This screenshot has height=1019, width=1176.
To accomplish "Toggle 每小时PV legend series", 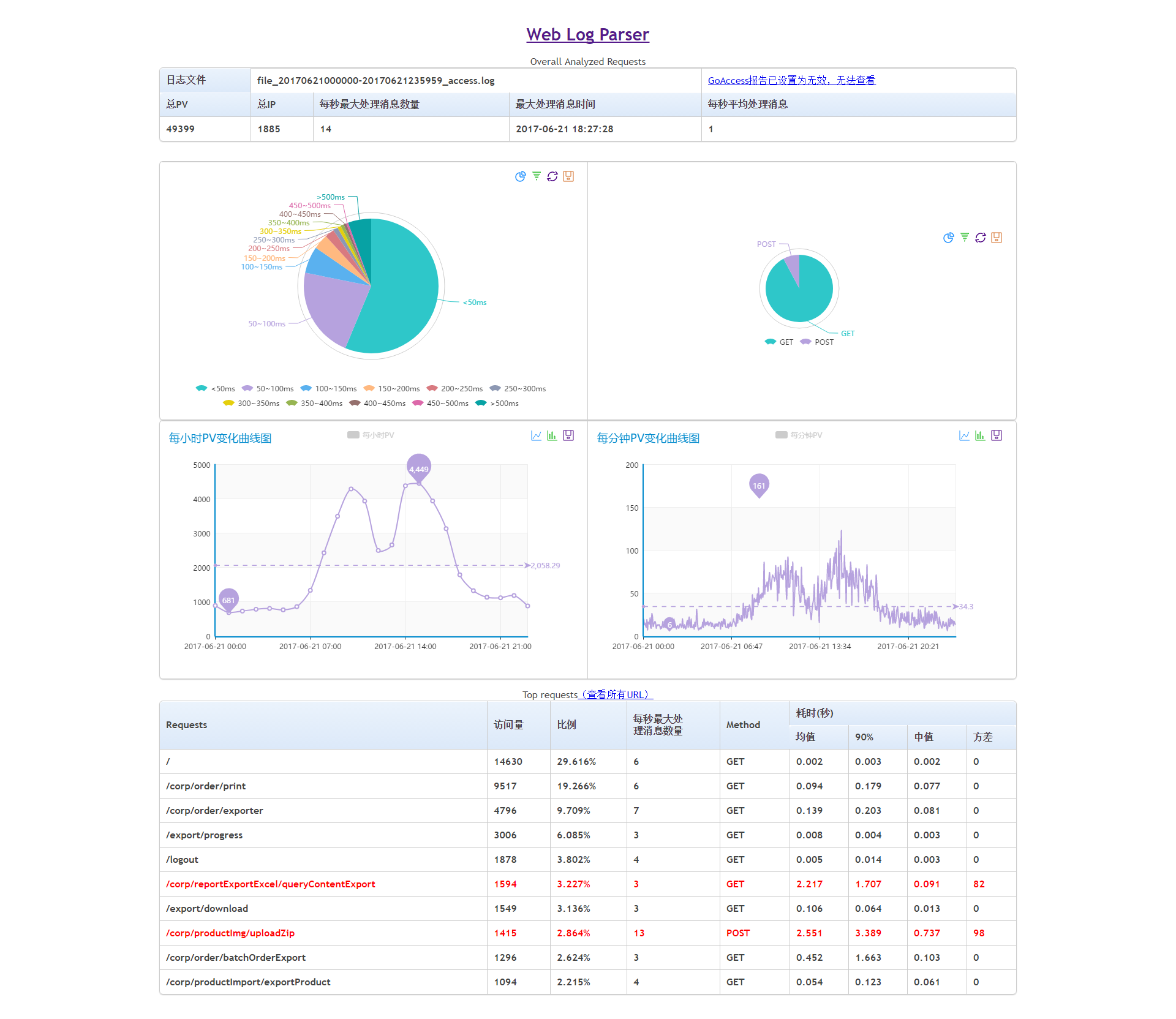I will (371, 435).
